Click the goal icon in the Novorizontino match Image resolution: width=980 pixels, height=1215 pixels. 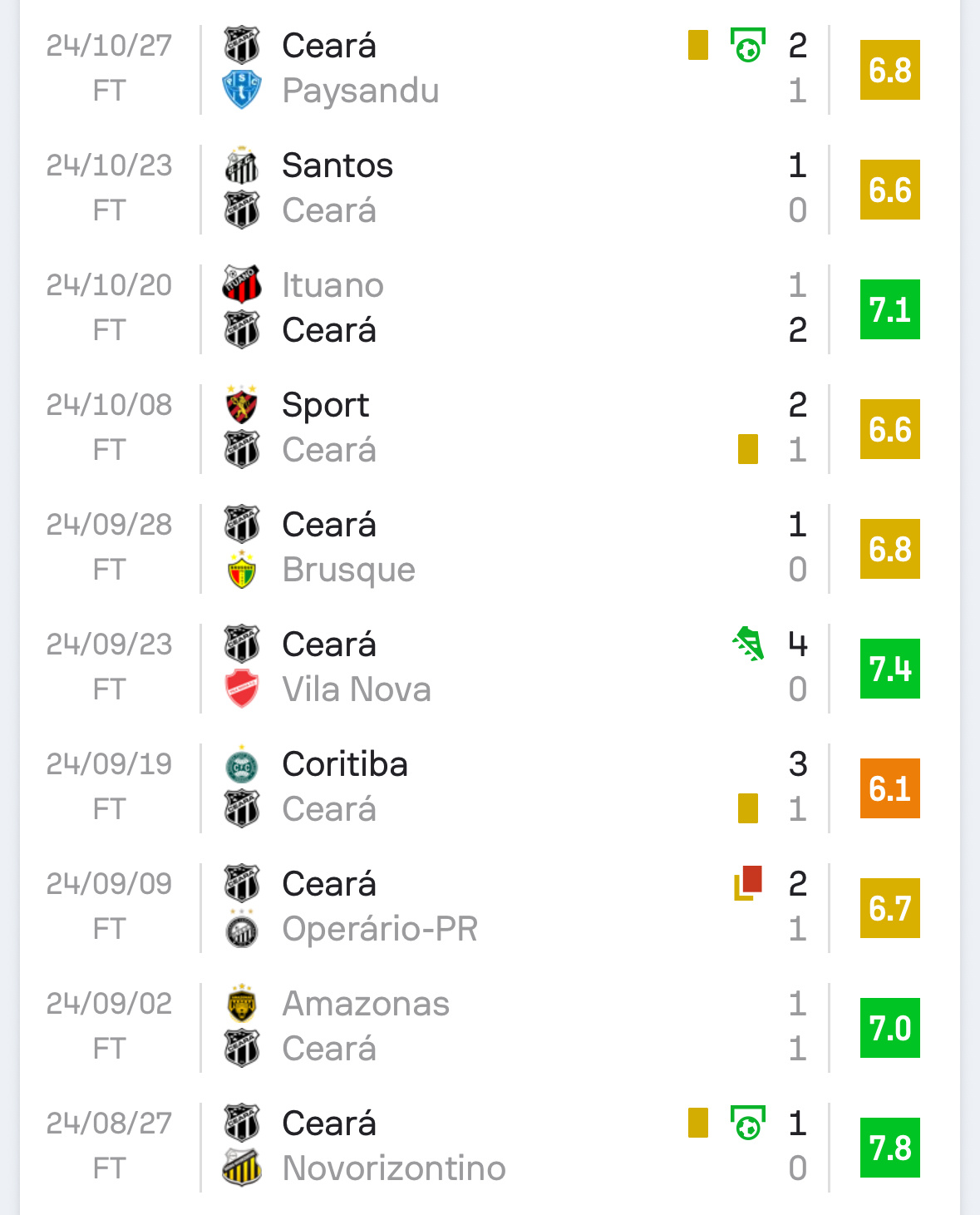pyautogui.click(x=747, y=1124)
